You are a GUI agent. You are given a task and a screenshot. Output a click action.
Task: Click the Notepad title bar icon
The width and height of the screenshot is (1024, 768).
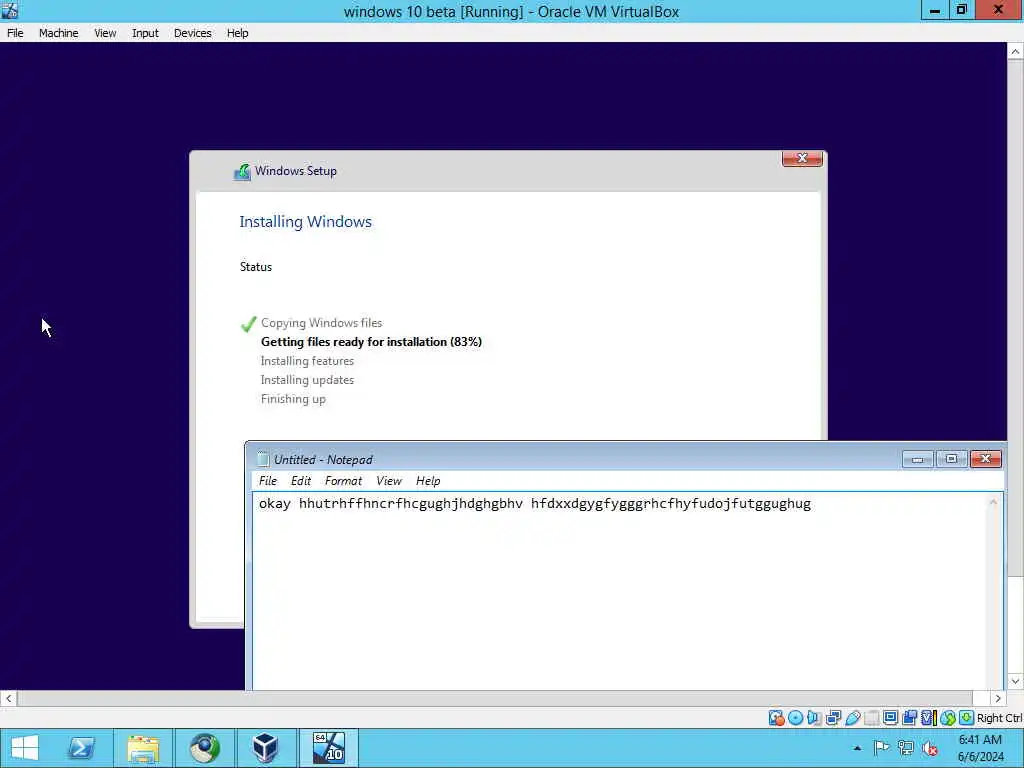click(x=263, y=459)
